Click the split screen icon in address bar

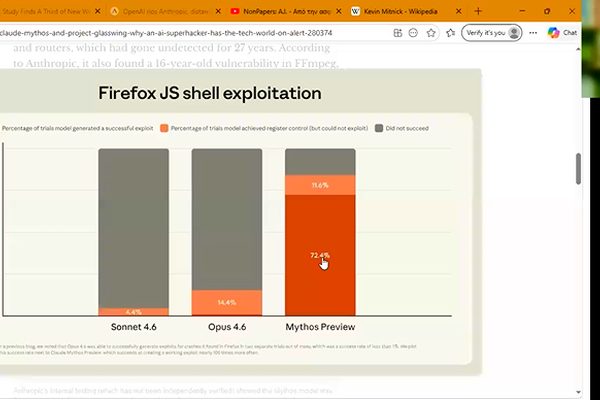(x=398, y=33)
